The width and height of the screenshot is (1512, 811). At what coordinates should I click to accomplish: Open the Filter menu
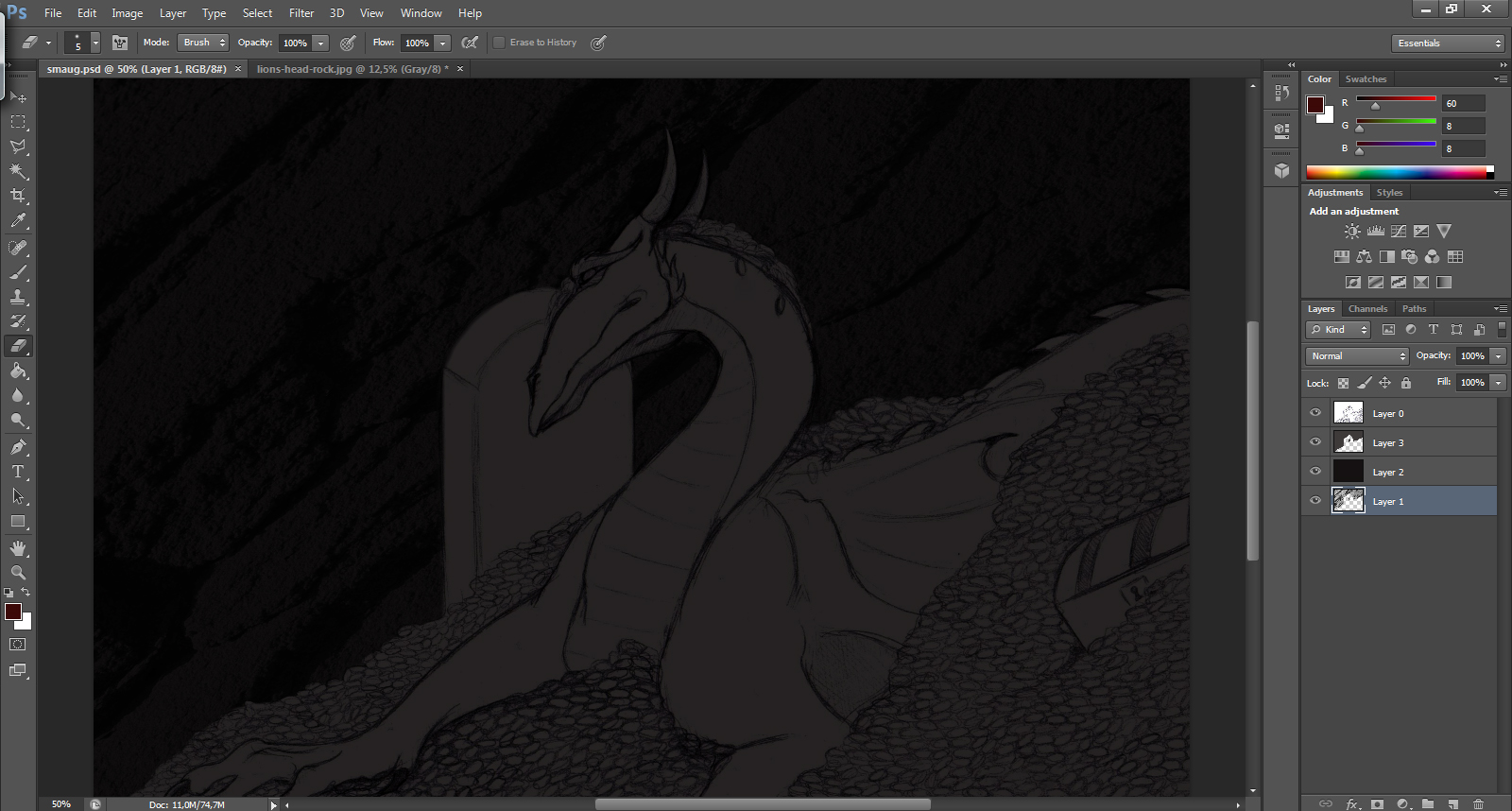point(301,13)
